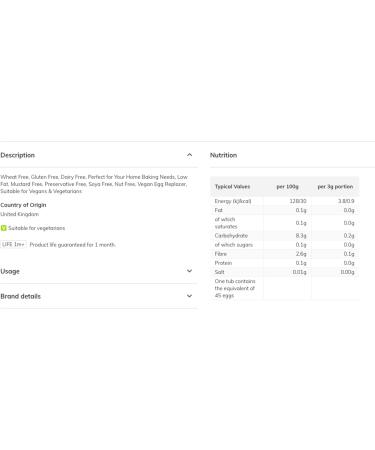The image size is (375, 450).
Task: Click the 'per 100g' column header
Action: [287, 186]
